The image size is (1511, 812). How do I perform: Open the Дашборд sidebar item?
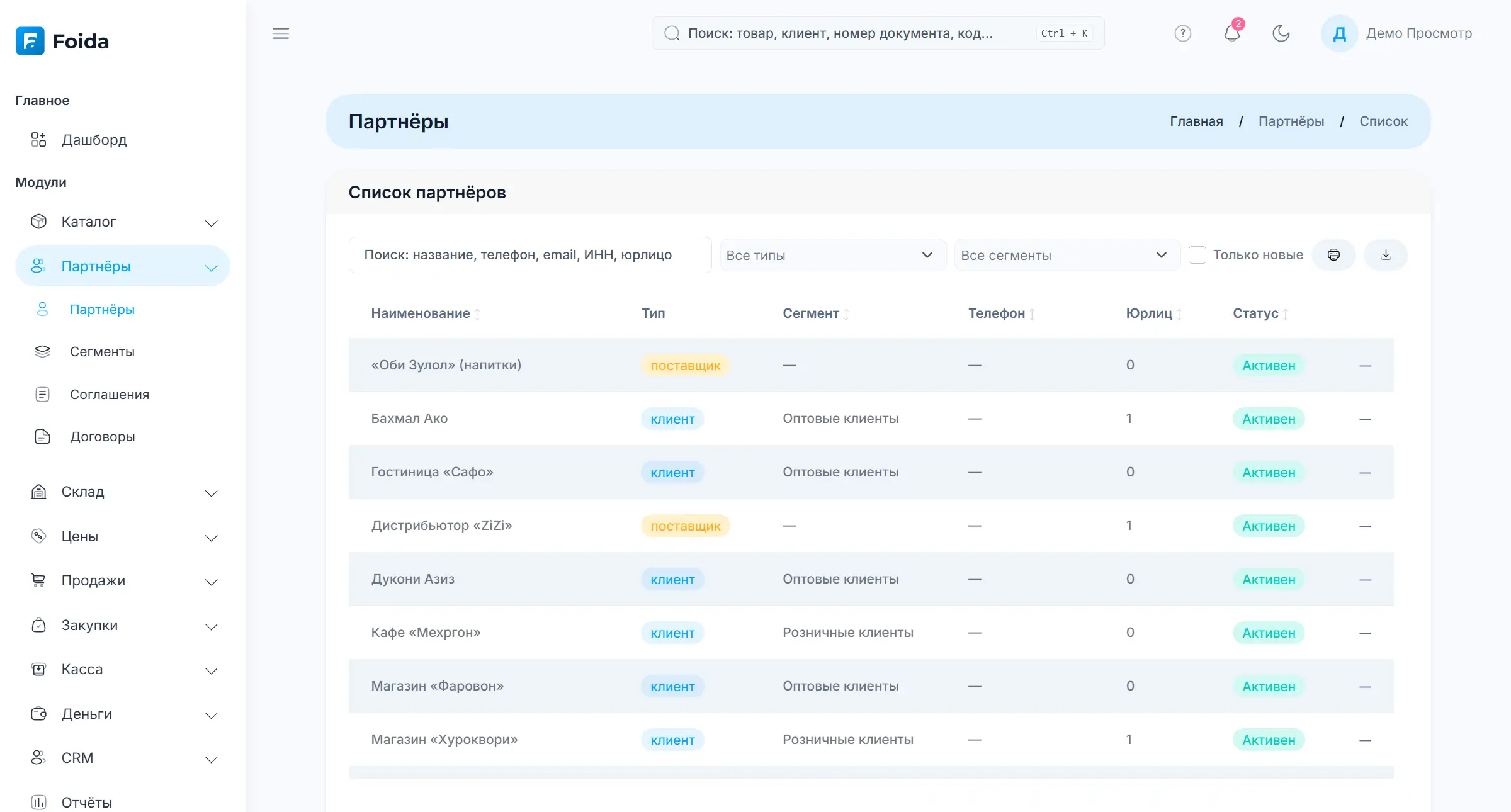[94, 140]
